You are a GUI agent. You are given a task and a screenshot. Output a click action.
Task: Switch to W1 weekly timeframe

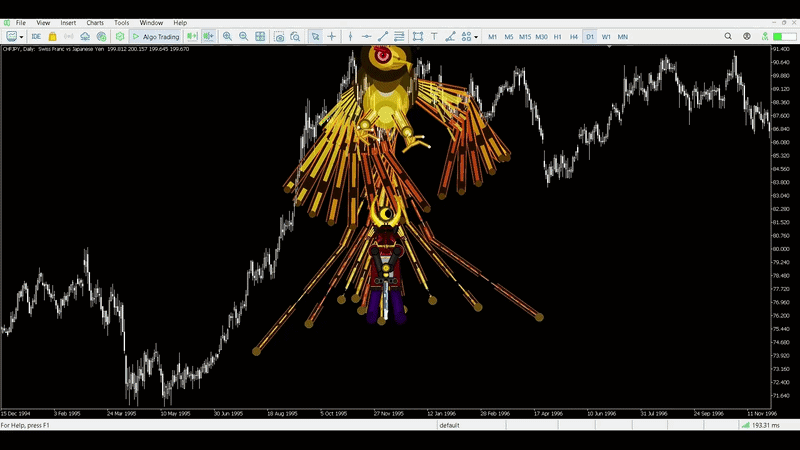click(x=606, y=37)
